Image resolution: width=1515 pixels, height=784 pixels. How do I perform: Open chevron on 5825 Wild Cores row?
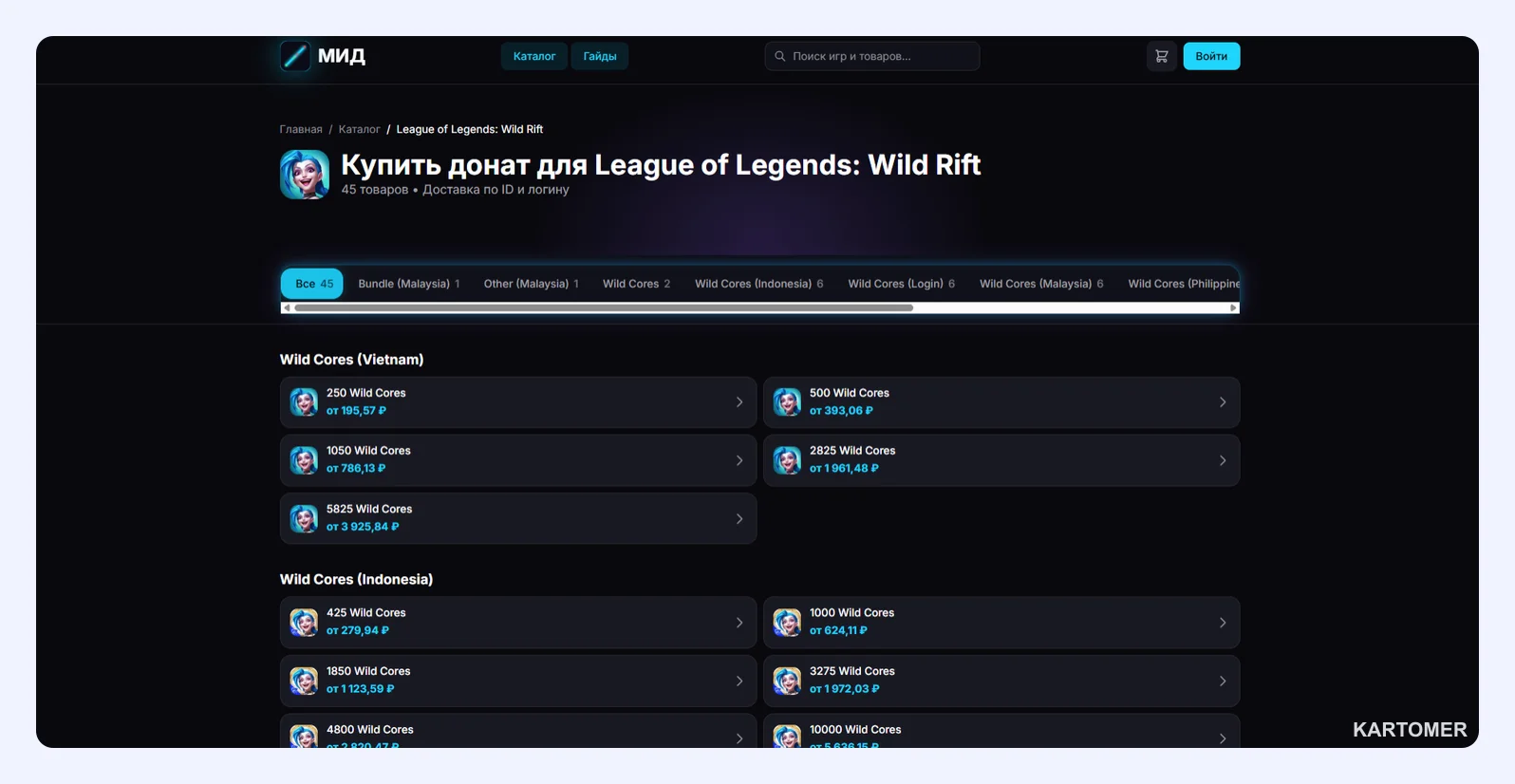(739, 519)
